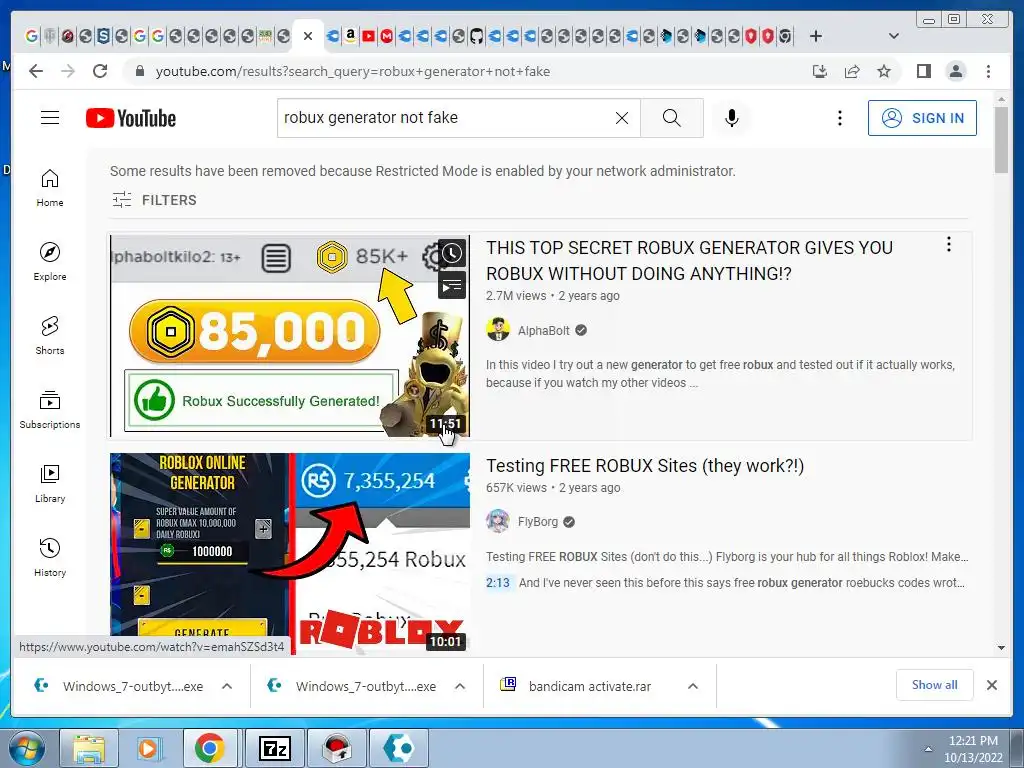
Task: Switch to the MEGA tab
Action: [x=387, y=36]
